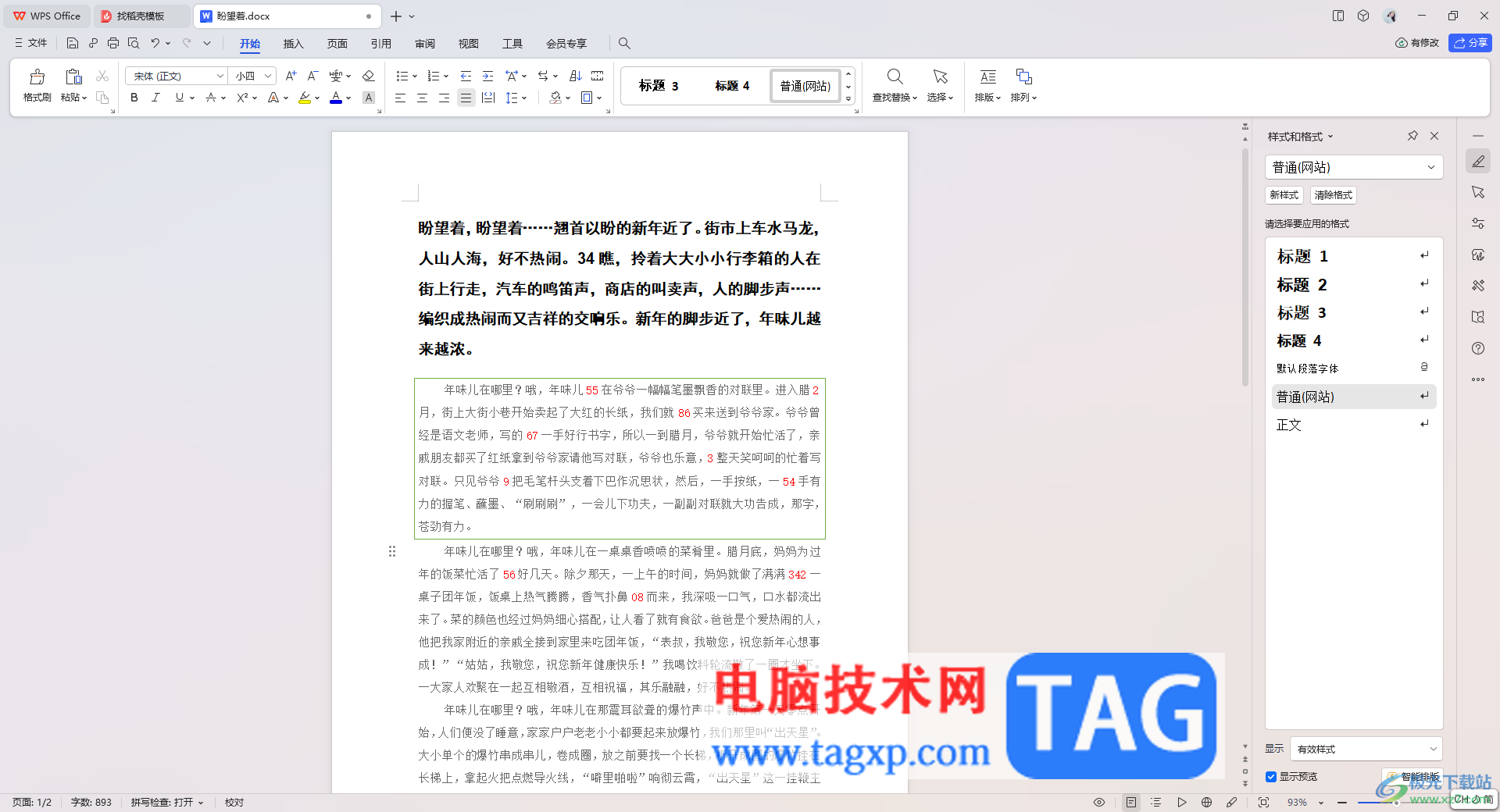Open the 找稻壳模板 tab
This screenshot has width=1500, height=812.
point(141,16)
